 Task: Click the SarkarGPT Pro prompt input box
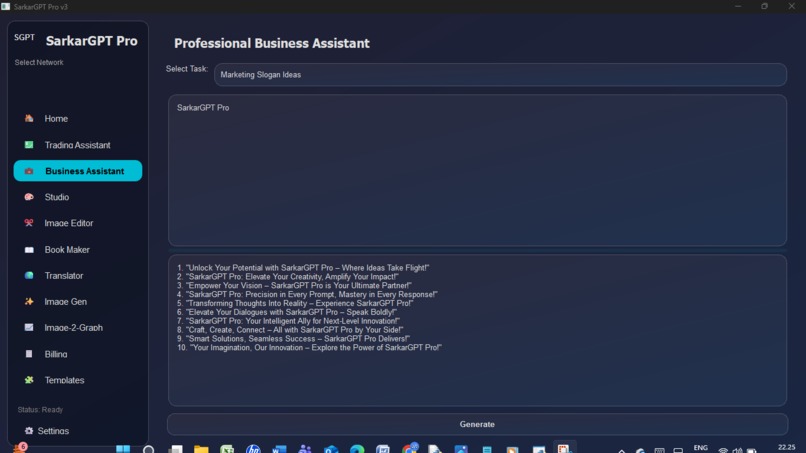click(477, 170)
